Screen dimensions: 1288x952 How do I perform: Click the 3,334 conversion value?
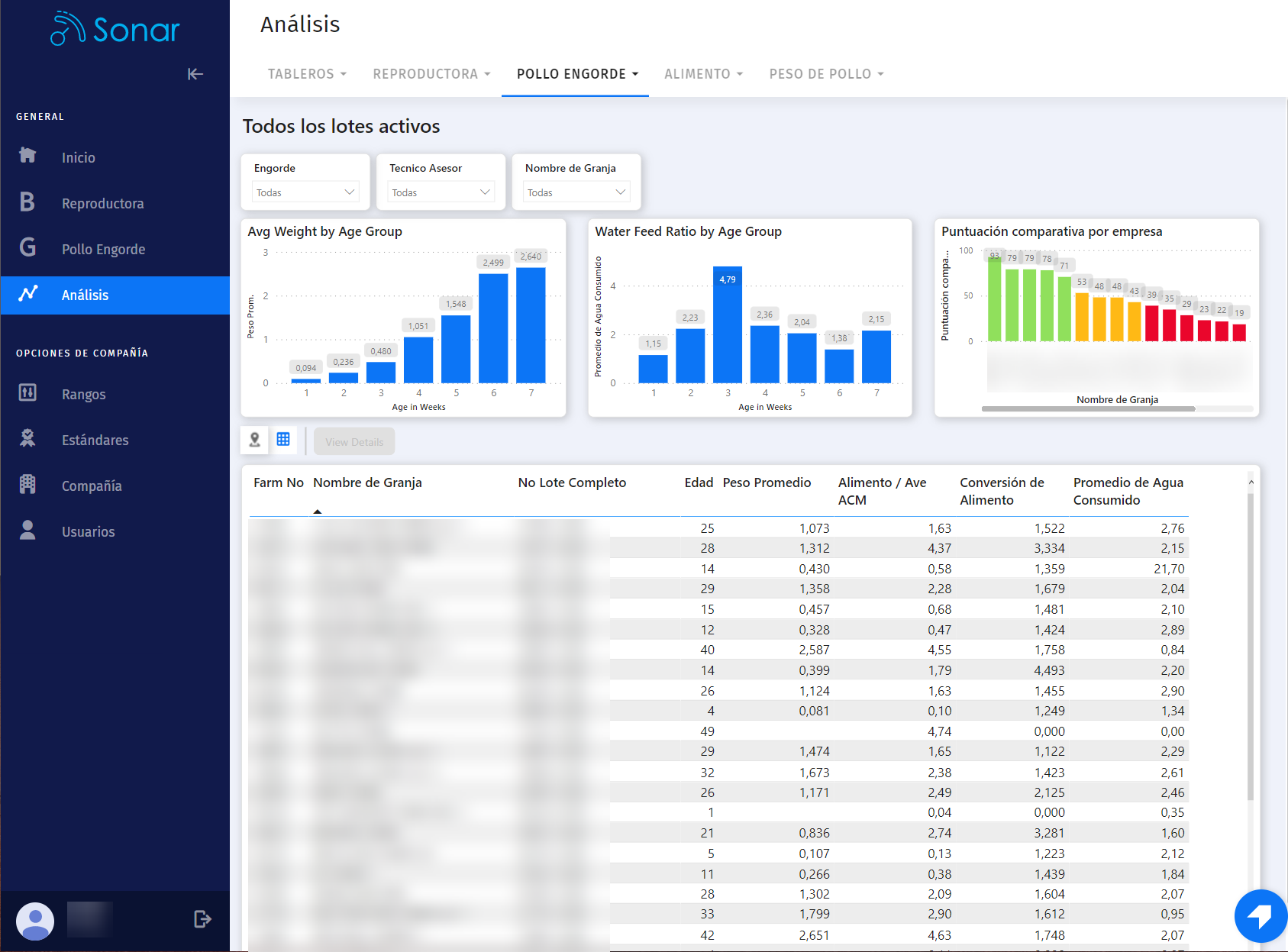point(1049,548)
